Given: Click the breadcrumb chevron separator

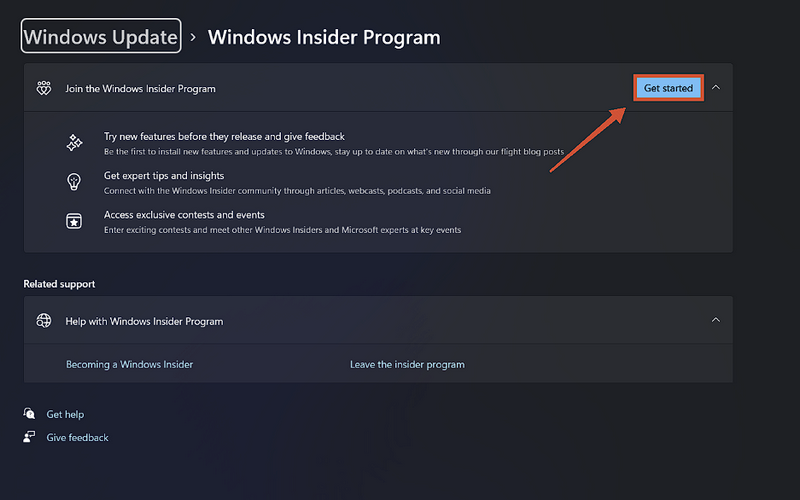Looking at the screenshot, I should (193, 37).
